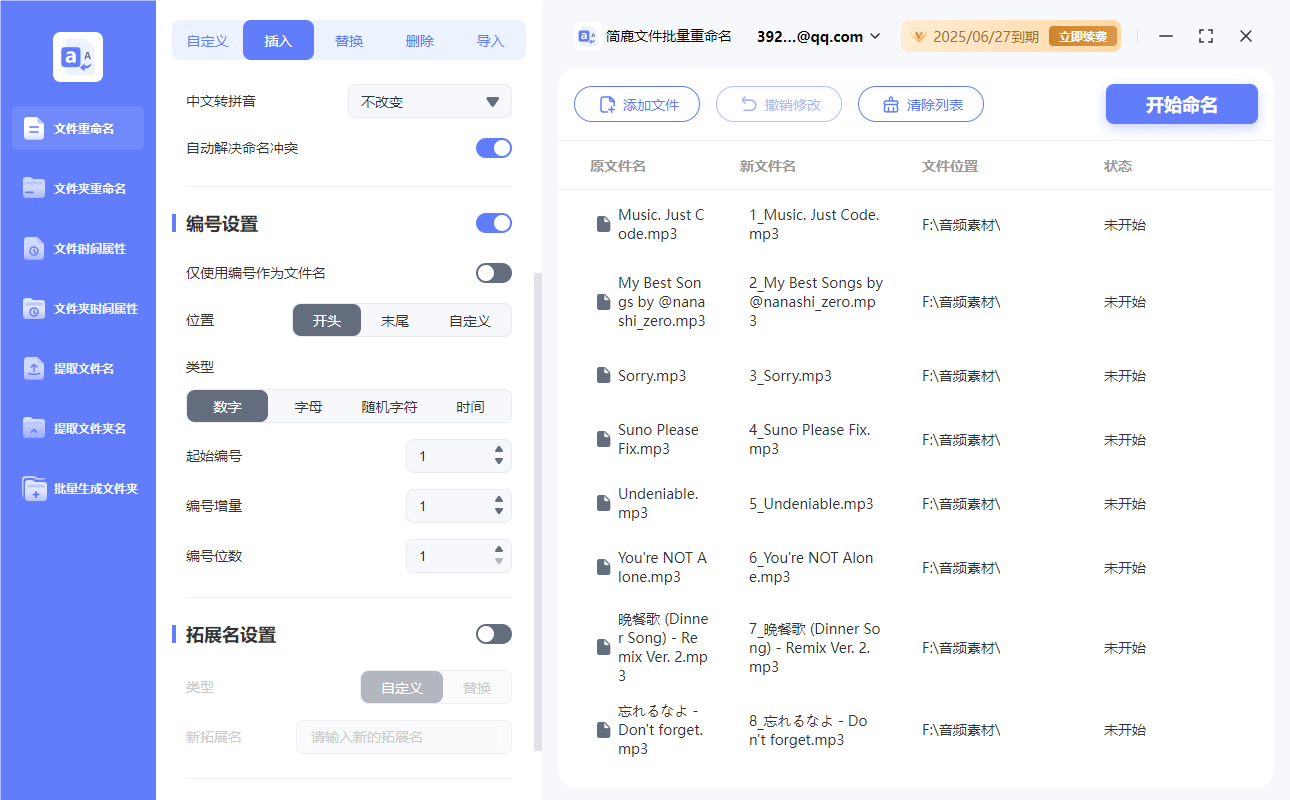Select the 提取文件夹名 sidebar icon

pos(77,428)
